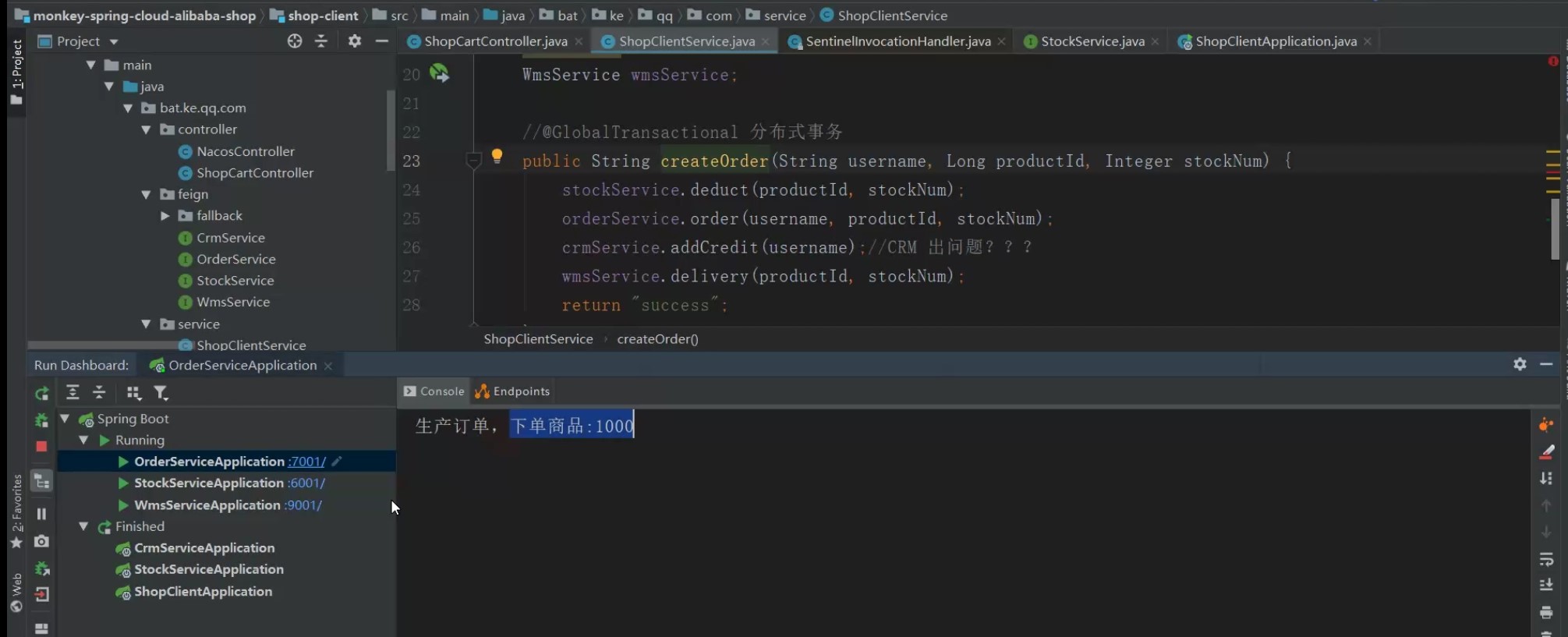Minimize the Run Dashboard panel
The width and height of the screenshot is (1568, 637).
1546,364
